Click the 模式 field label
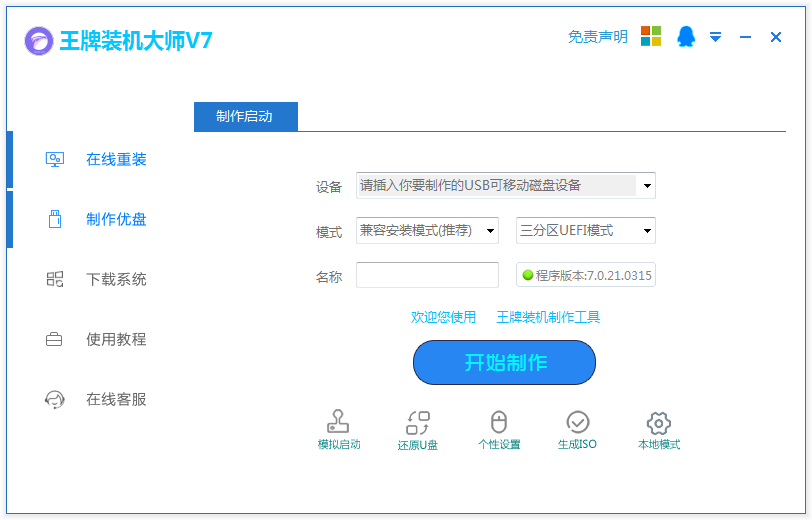 (329, 232)
